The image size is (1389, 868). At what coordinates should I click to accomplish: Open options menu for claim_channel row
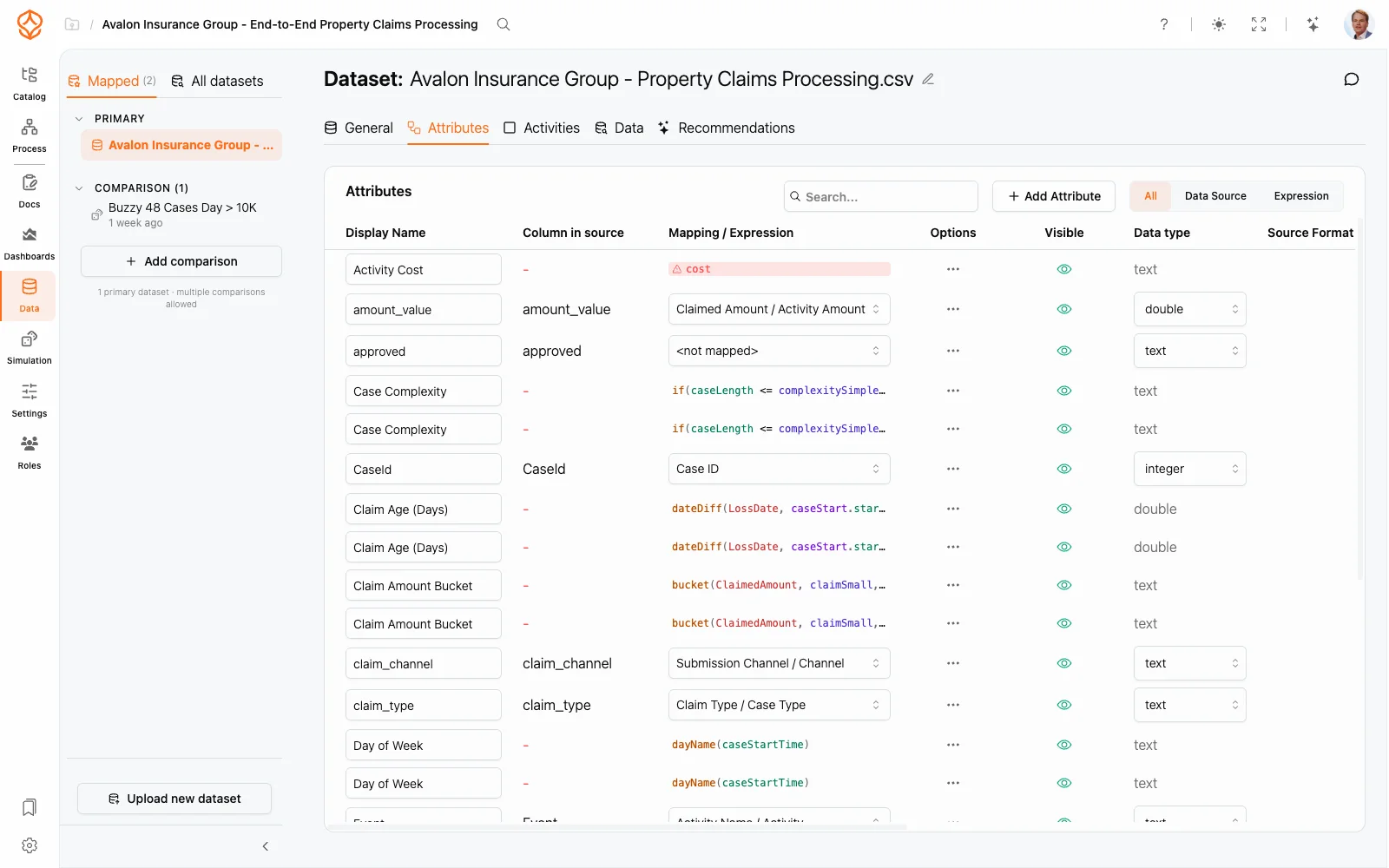953,663
